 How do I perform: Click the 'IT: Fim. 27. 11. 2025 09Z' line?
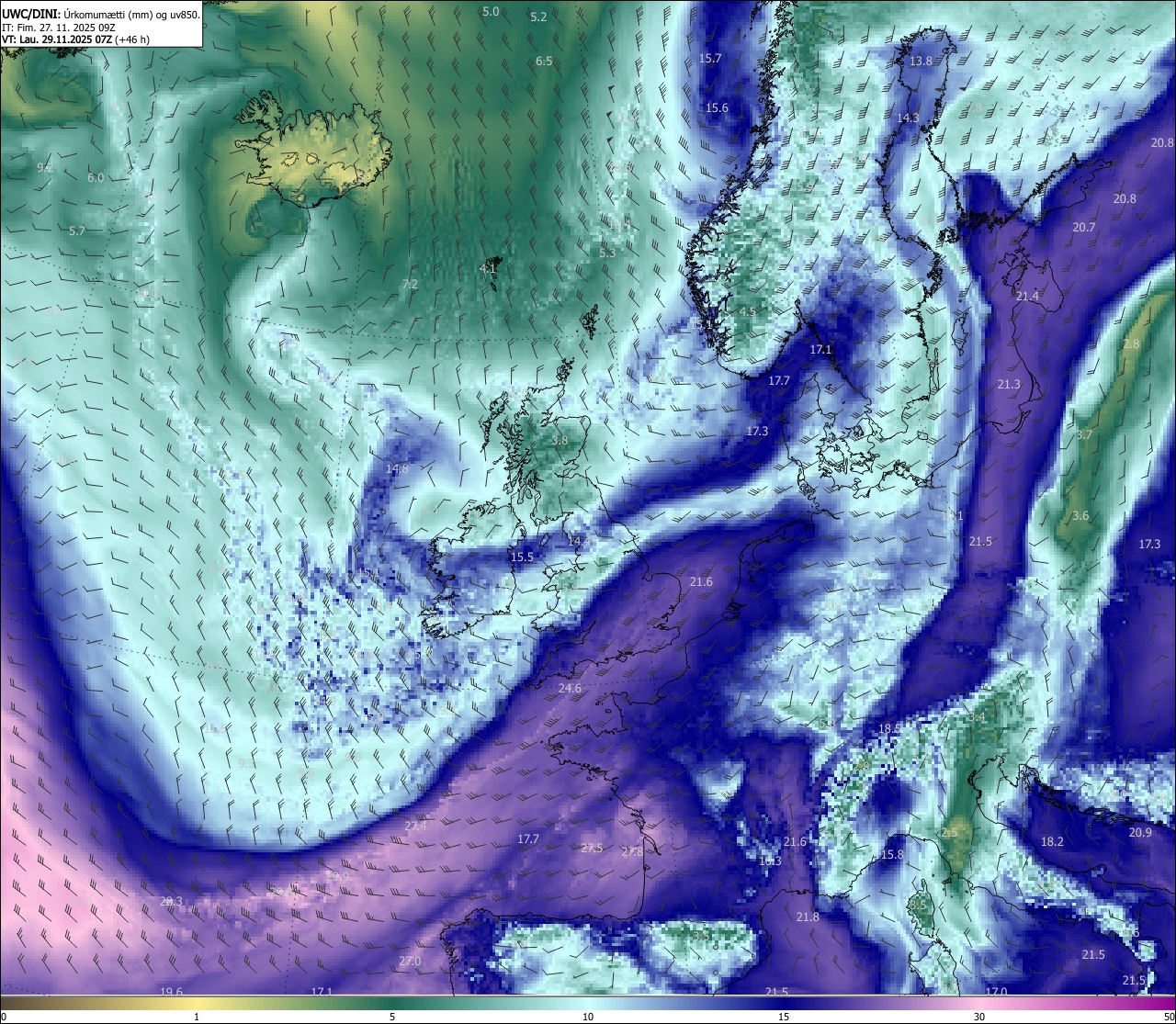point(59,27)
